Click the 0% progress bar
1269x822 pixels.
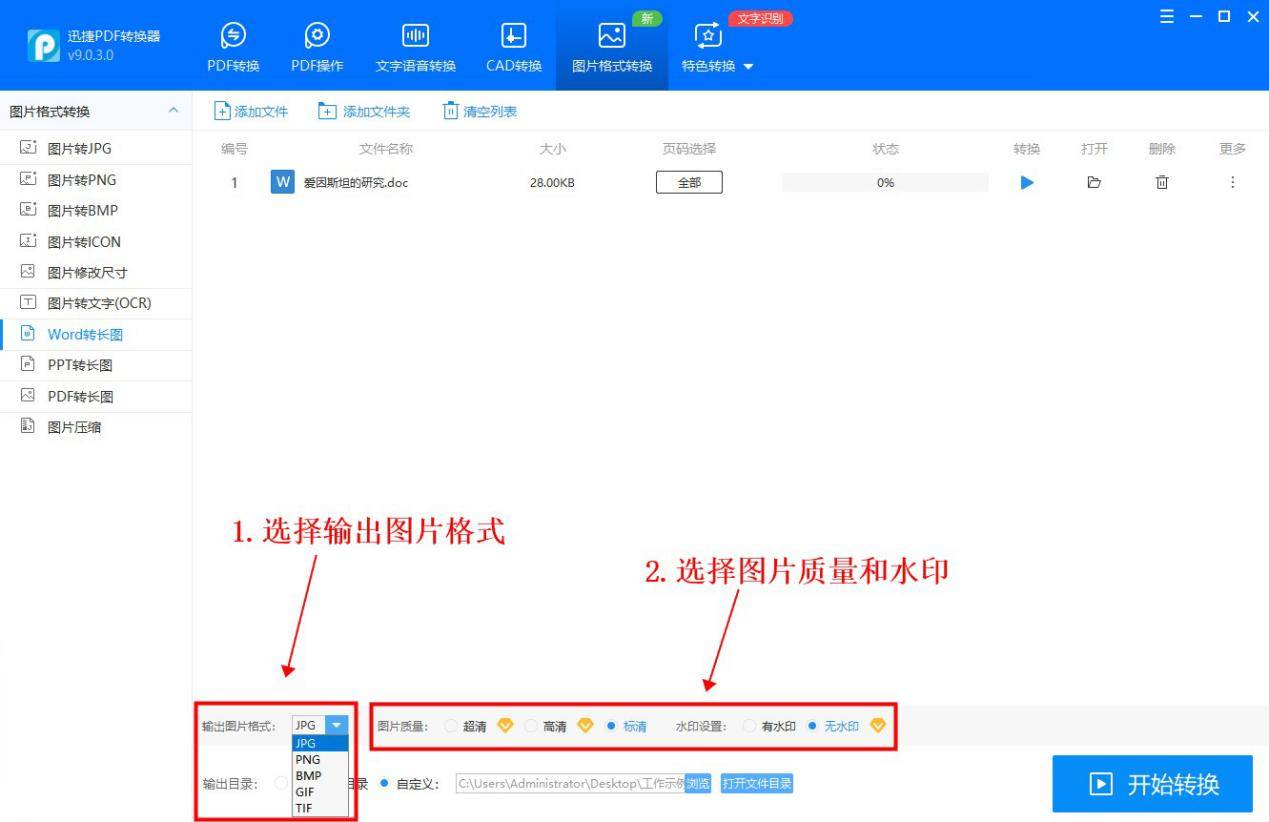tap(885, 183)
